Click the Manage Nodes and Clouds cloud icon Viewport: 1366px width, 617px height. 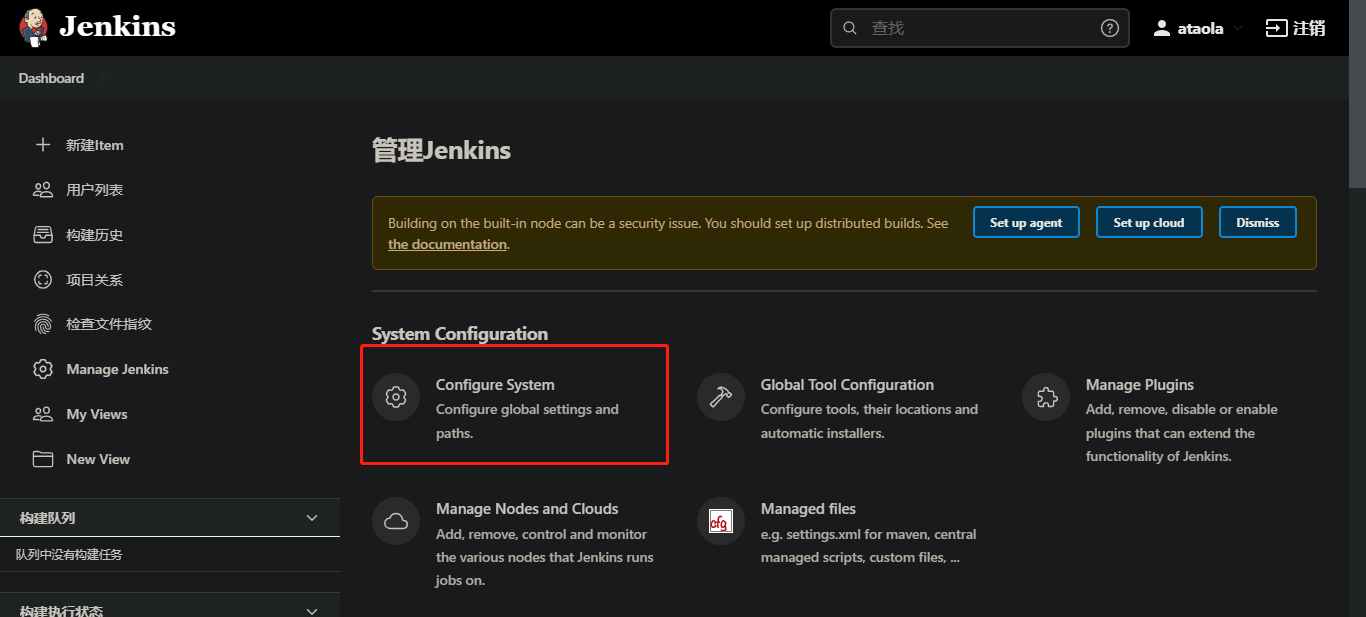click(396, 521)
